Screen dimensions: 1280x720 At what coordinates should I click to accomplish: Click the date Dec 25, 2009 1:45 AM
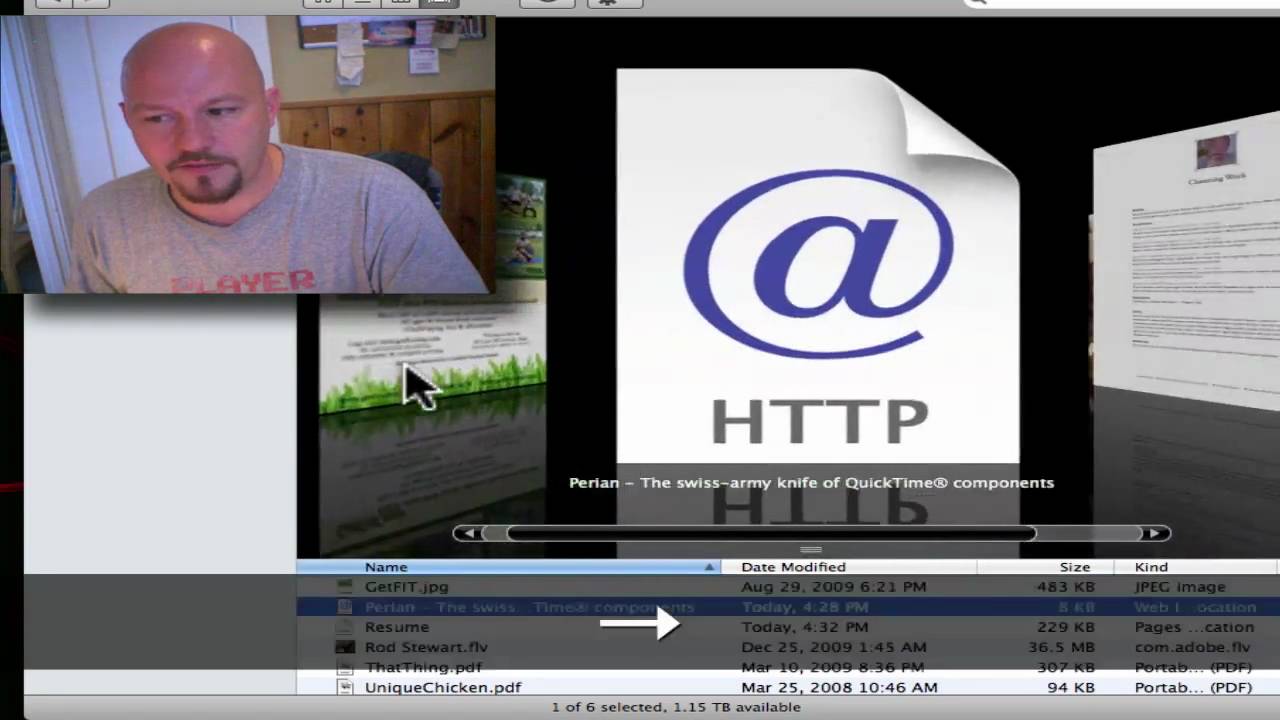point(834,647)
